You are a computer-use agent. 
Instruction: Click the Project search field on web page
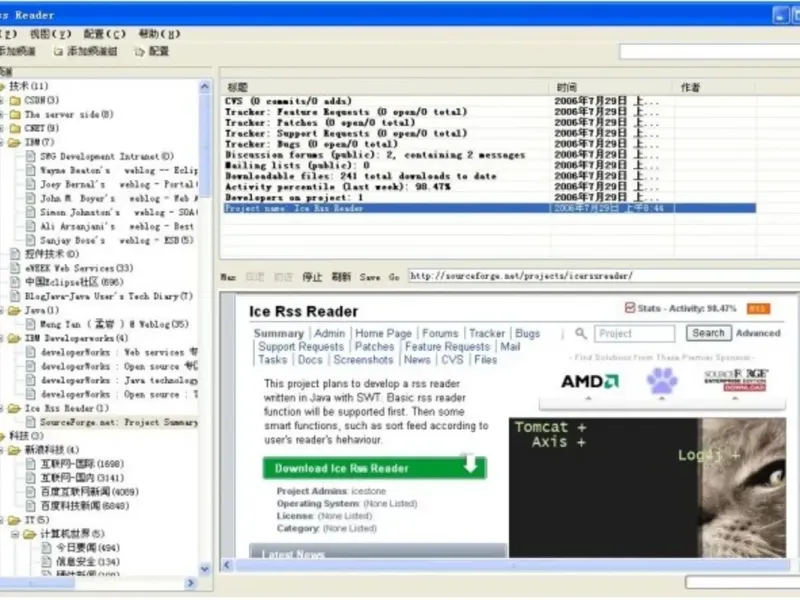click(x=635, y=334)
